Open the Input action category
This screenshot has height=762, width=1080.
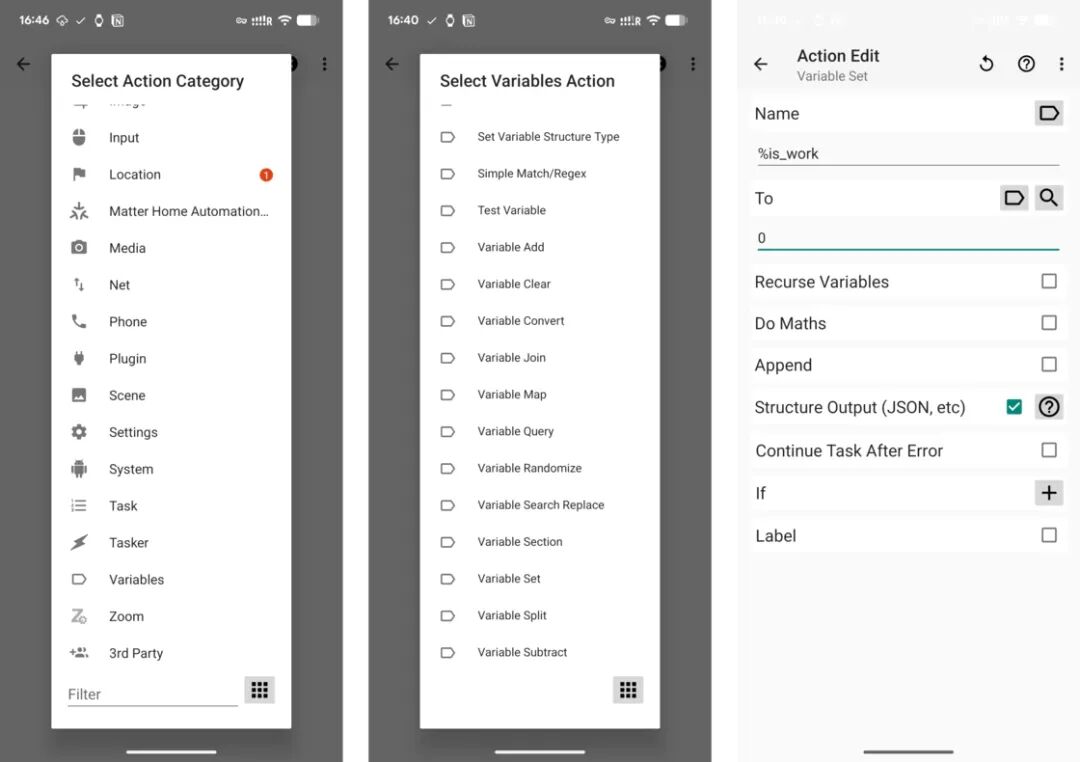171,138
